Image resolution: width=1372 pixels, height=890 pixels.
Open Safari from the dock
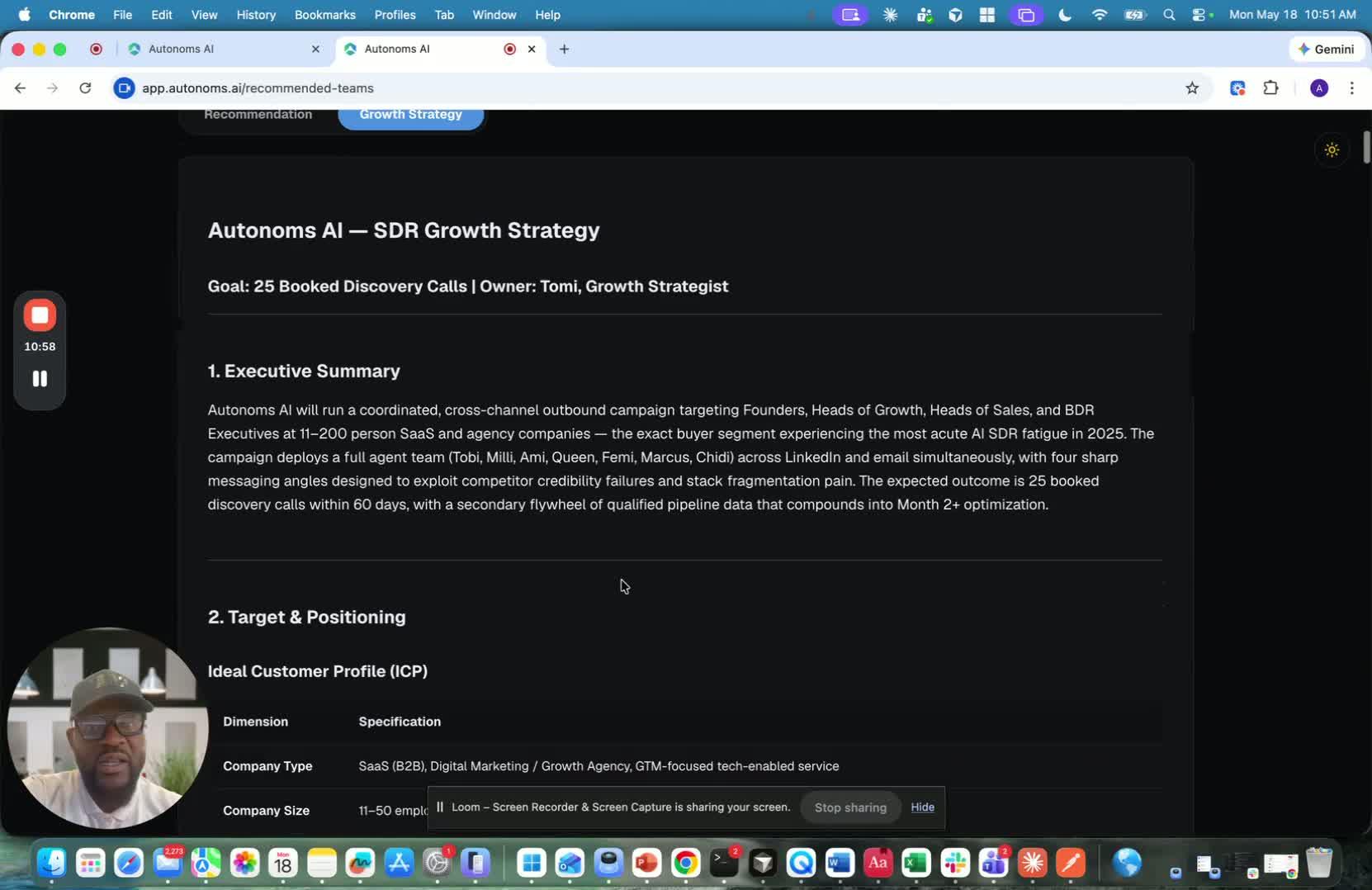[x=129, y=864]
